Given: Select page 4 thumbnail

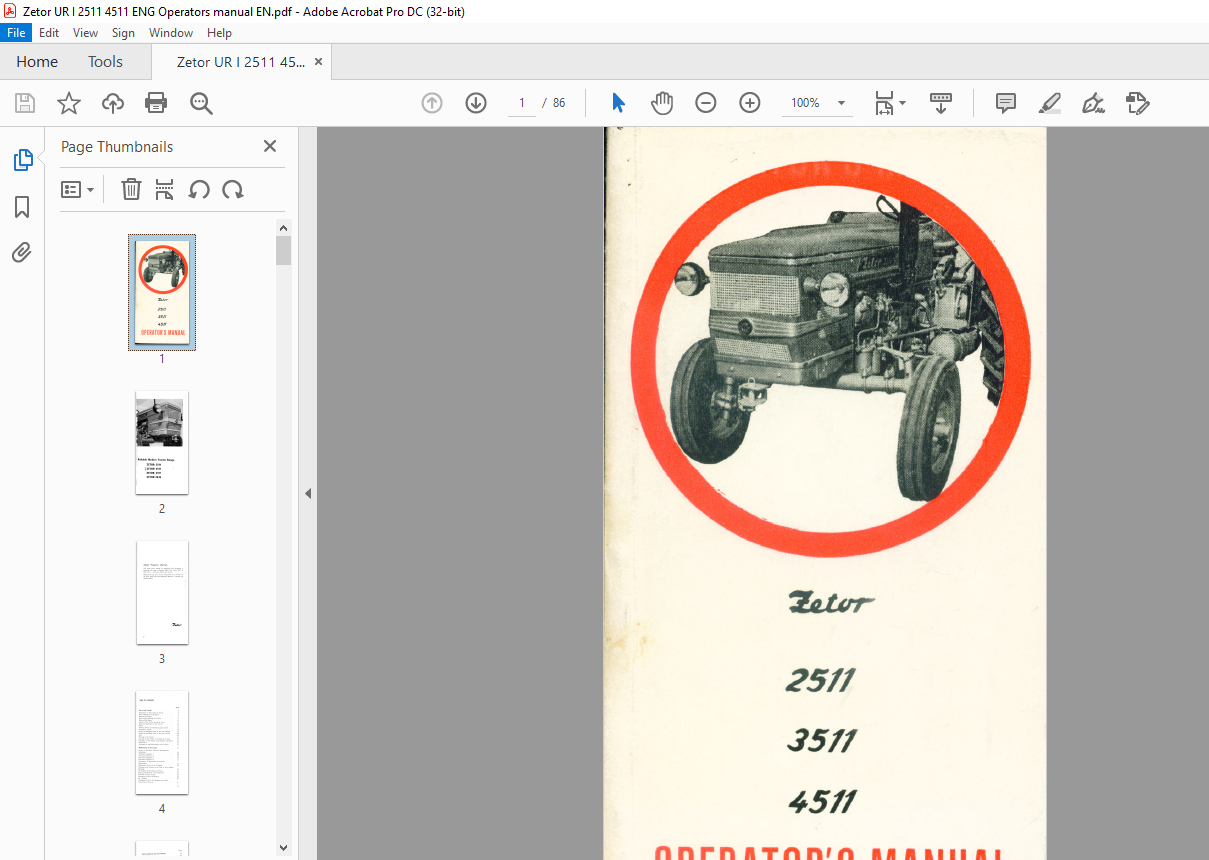Looking at the screenshot, I should click(x=162, y=742).
